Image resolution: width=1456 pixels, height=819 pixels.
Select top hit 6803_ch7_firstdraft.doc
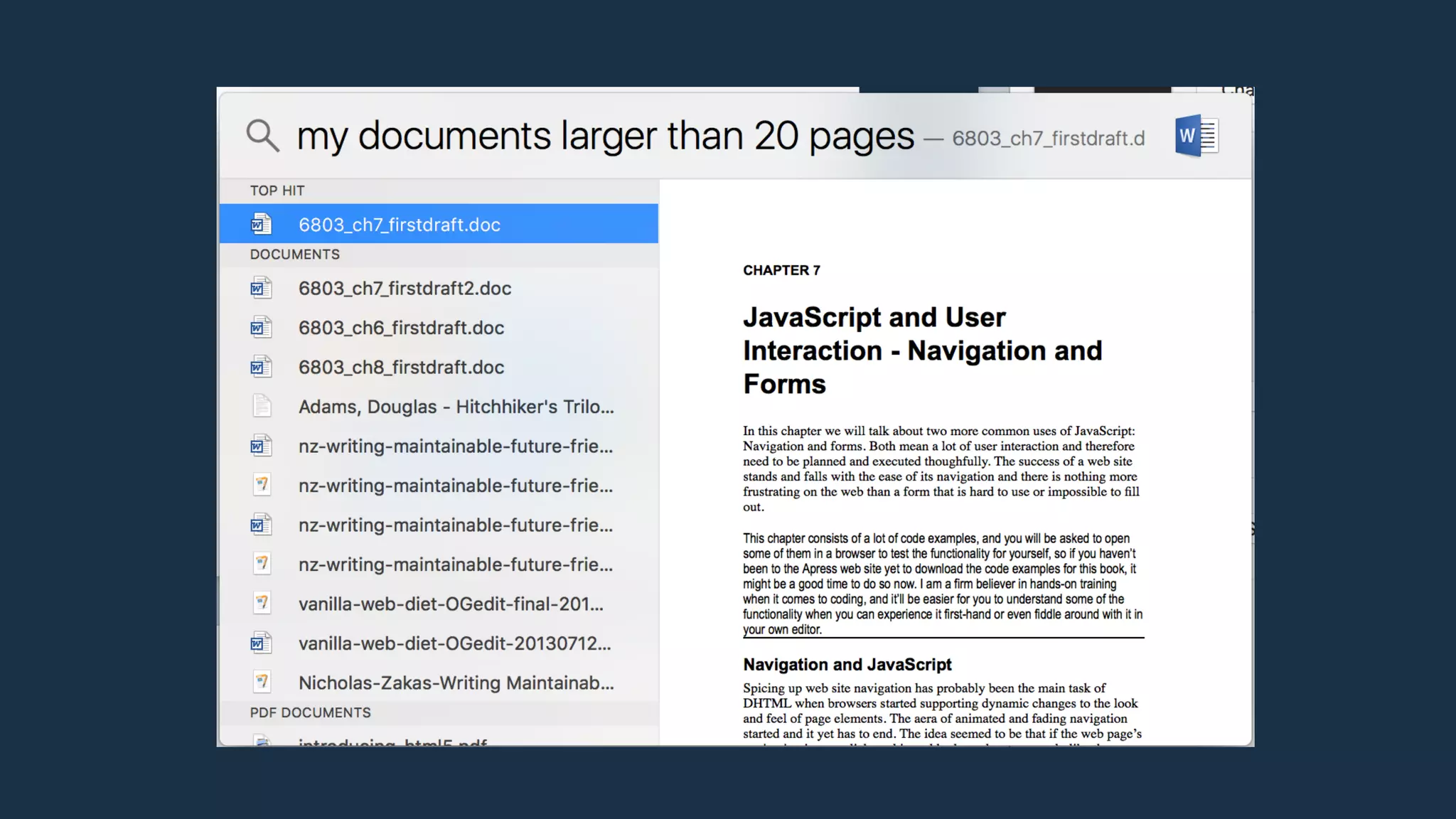click(x=399, y=225)
